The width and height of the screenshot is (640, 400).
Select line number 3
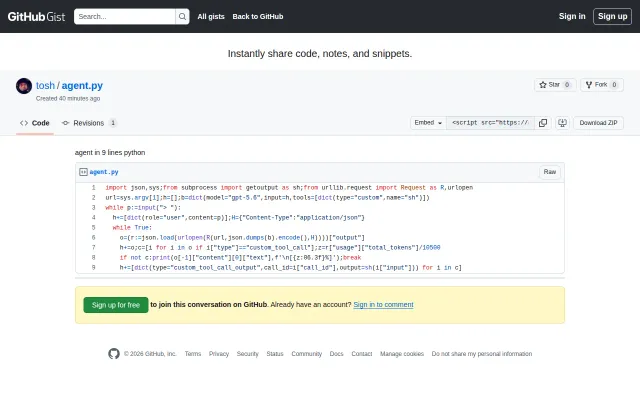[x=93, y=208]
